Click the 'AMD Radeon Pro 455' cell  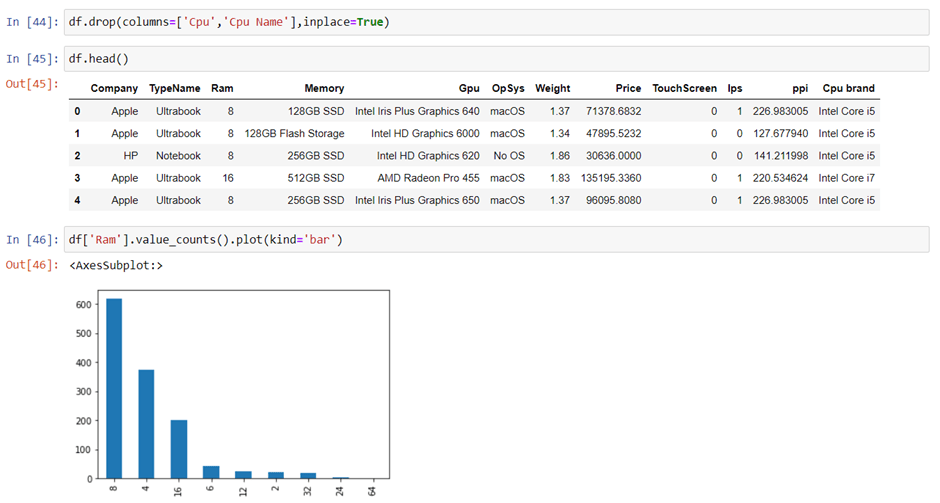[x=429, y=178]
